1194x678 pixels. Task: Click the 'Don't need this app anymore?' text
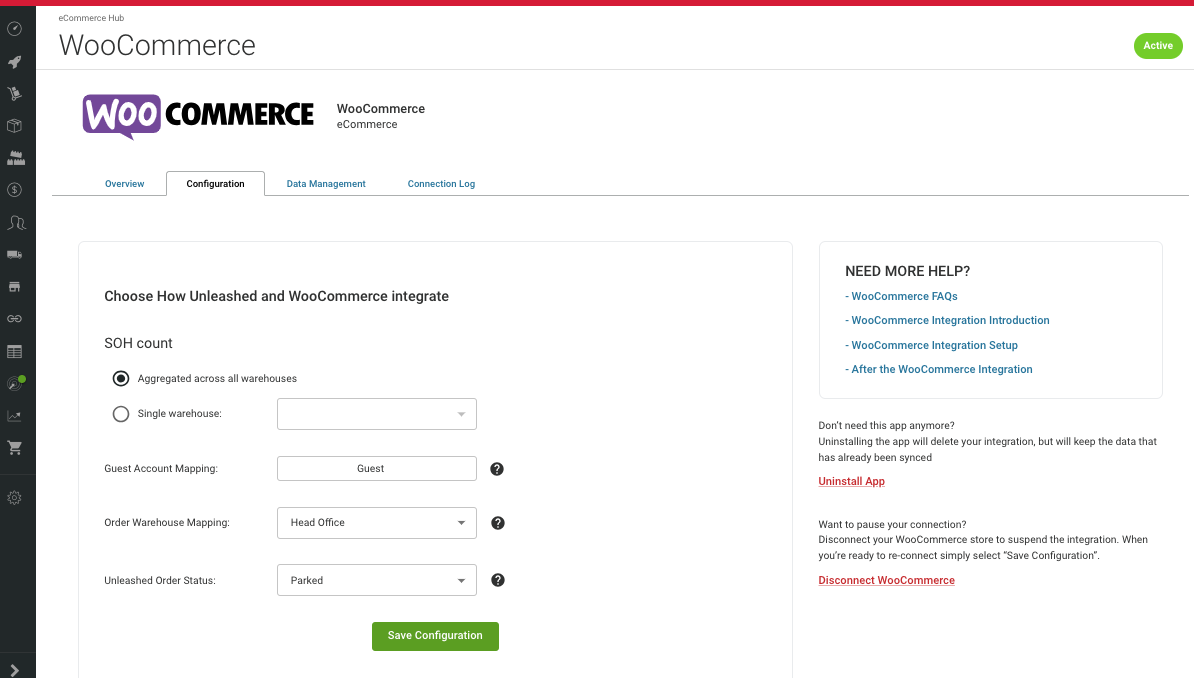(x=886, y=426)
